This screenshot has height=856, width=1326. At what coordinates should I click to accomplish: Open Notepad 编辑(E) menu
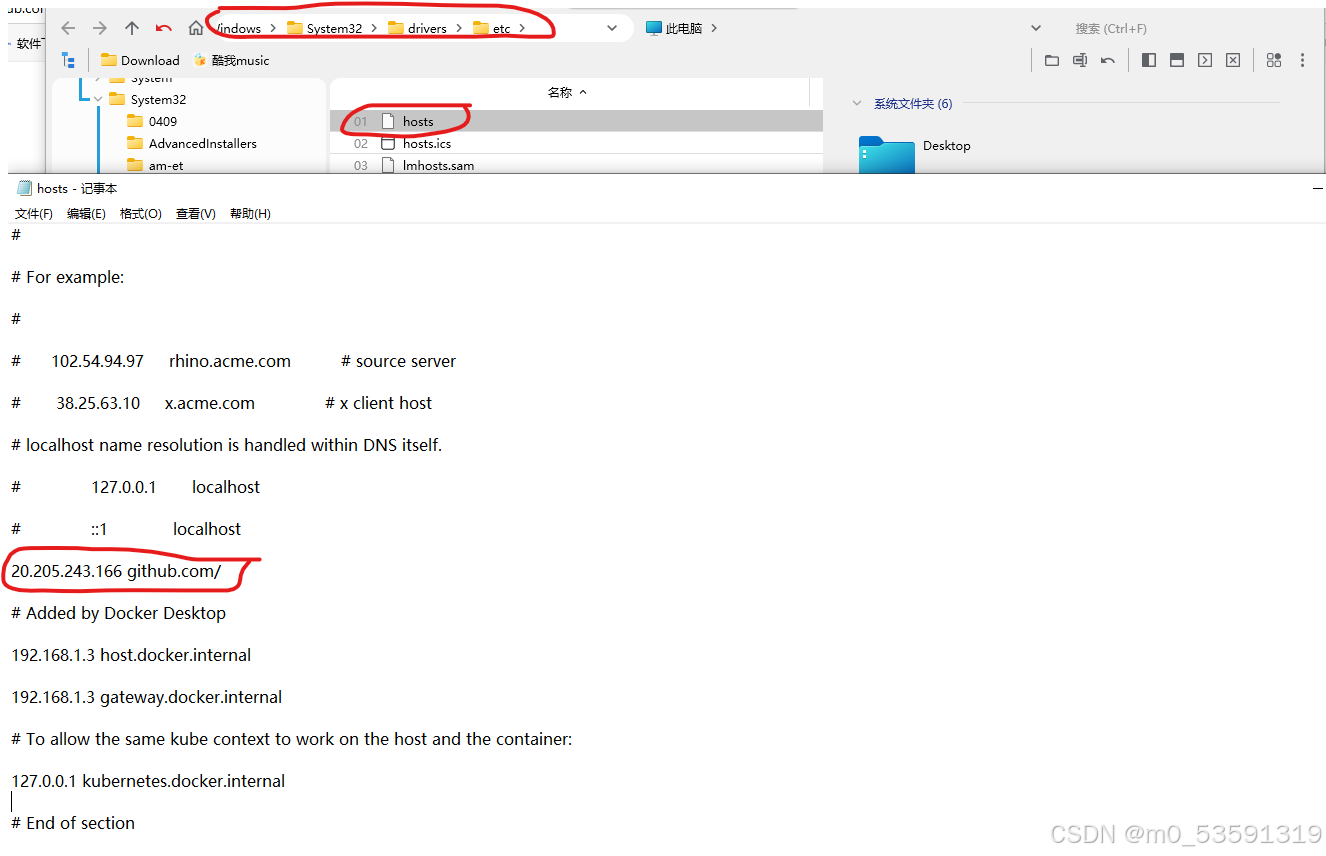pos(86,214)
